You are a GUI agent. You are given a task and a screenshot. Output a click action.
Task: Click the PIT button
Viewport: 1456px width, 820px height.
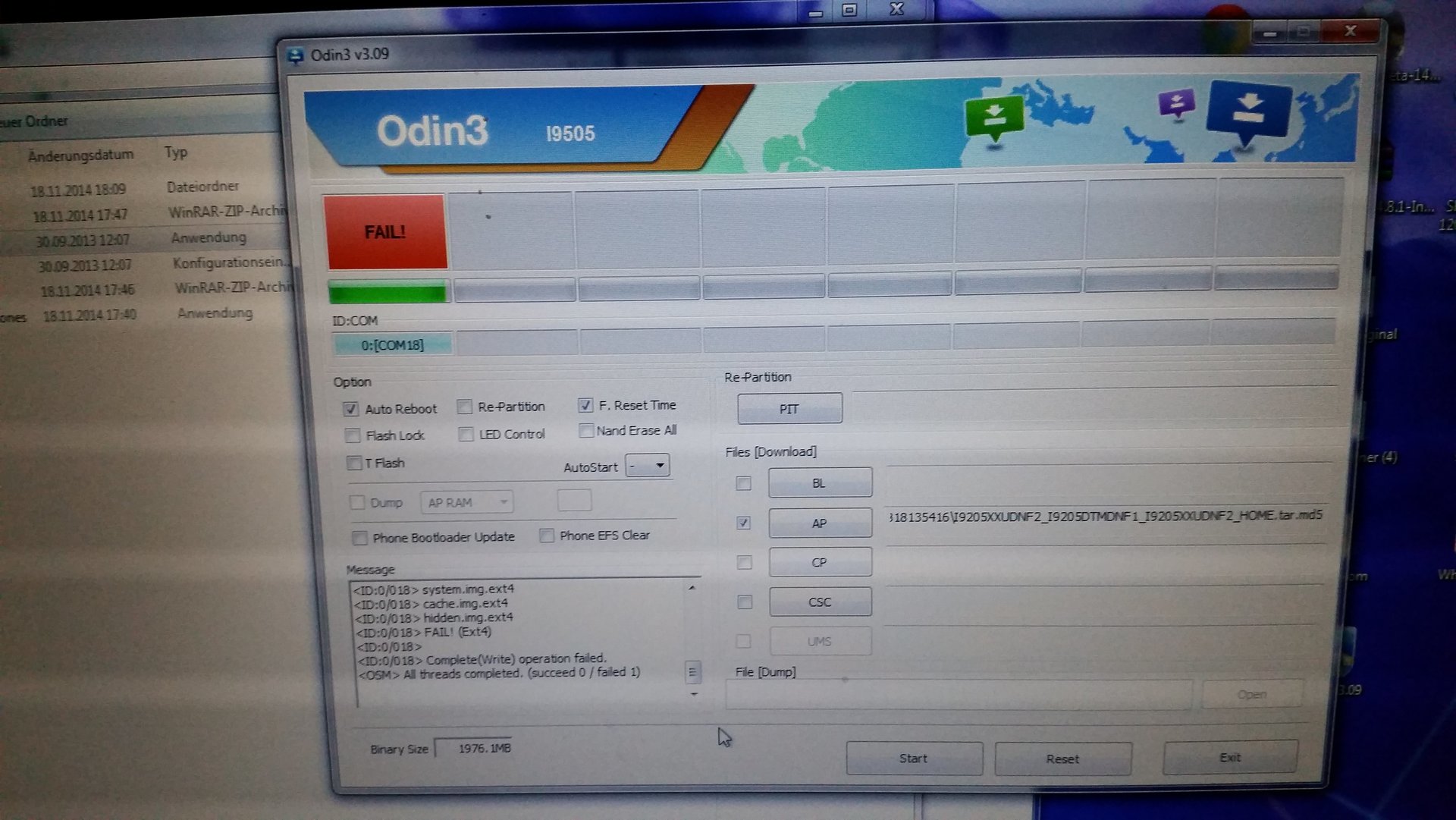789,409
